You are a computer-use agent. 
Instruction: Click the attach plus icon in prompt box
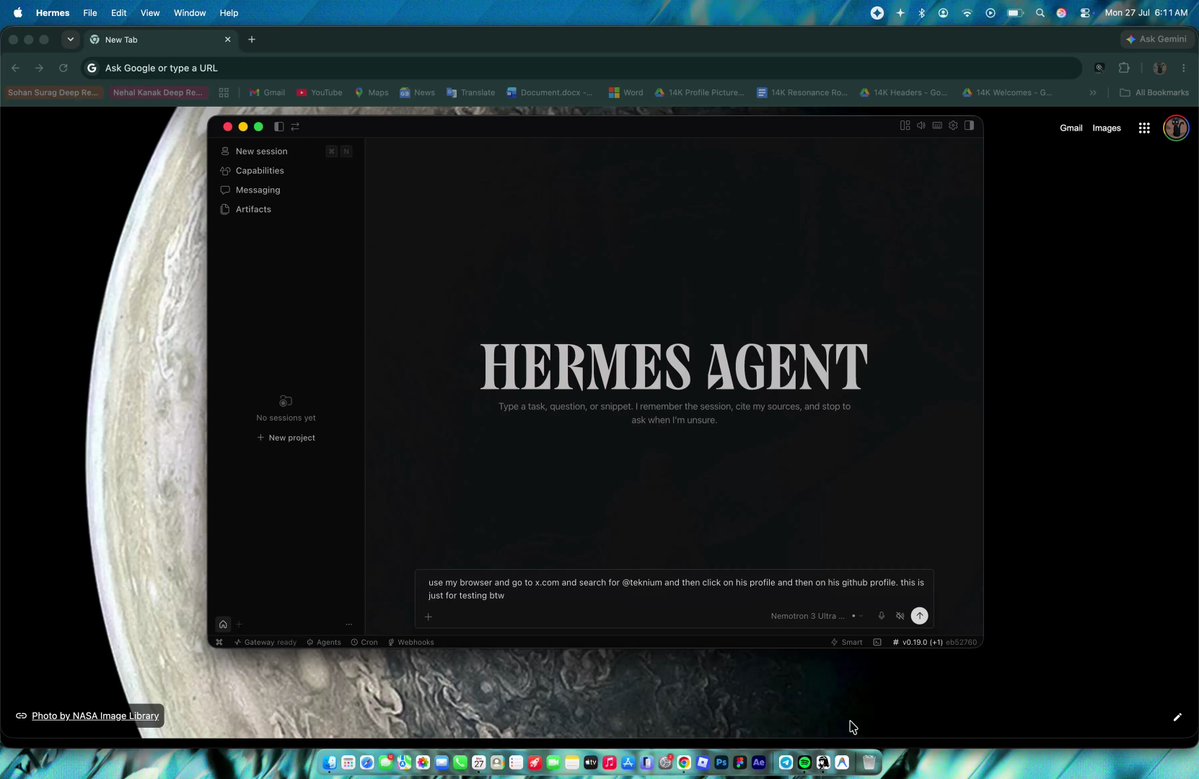click(x=428, y=617)
